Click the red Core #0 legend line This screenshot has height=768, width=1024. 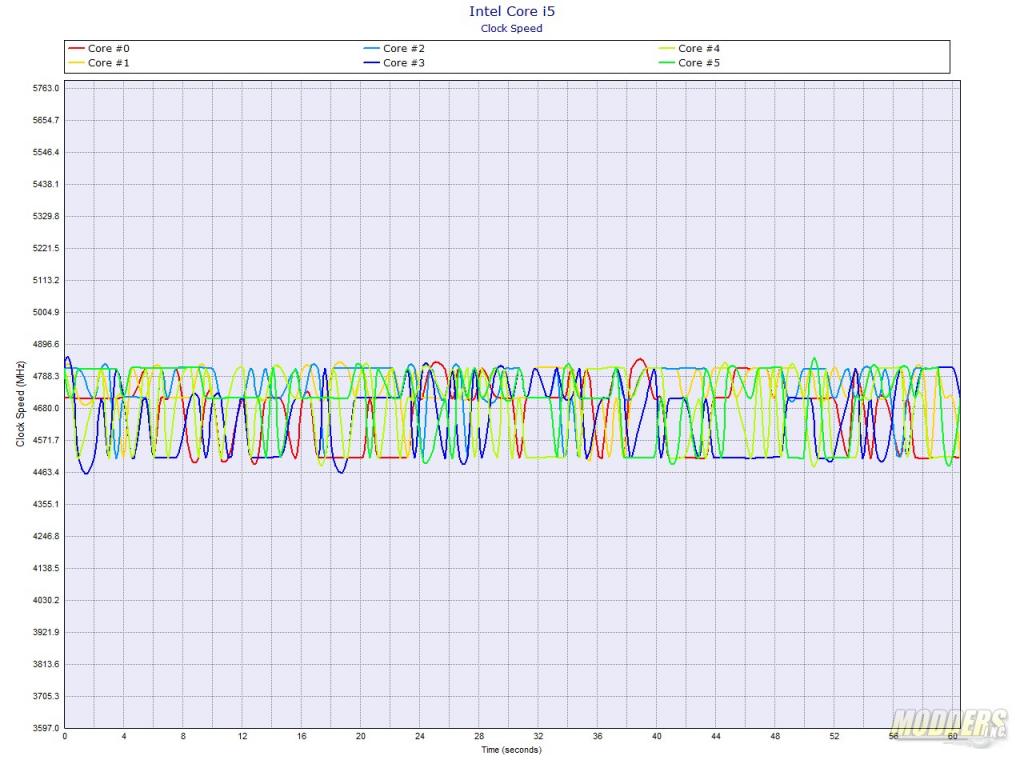click(76, 48)
